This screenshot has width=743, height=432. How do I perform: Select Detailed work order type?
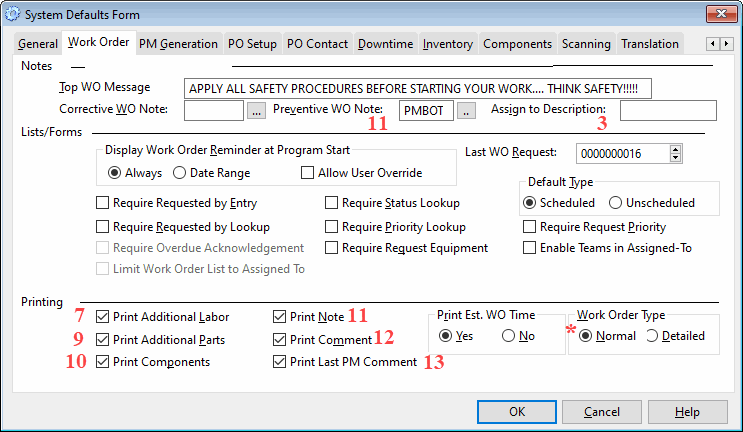pyautogui.click(x=652, y=336)
